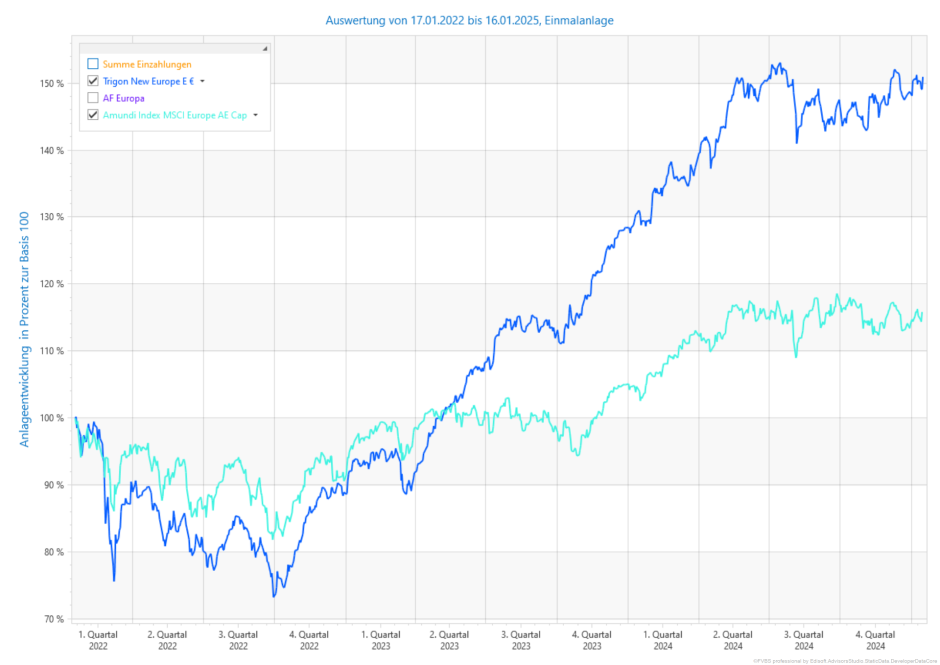Click the chart title Auswertung von 17.01.2022

point(470,20)
